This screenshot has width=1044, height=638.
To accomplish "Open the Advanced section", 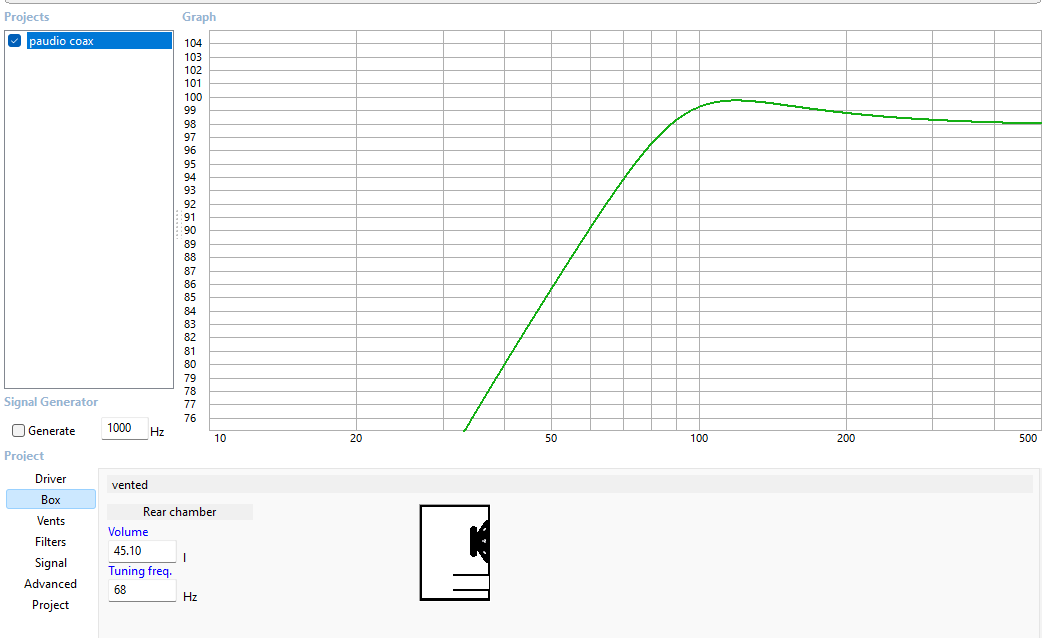I will point(51,584).
